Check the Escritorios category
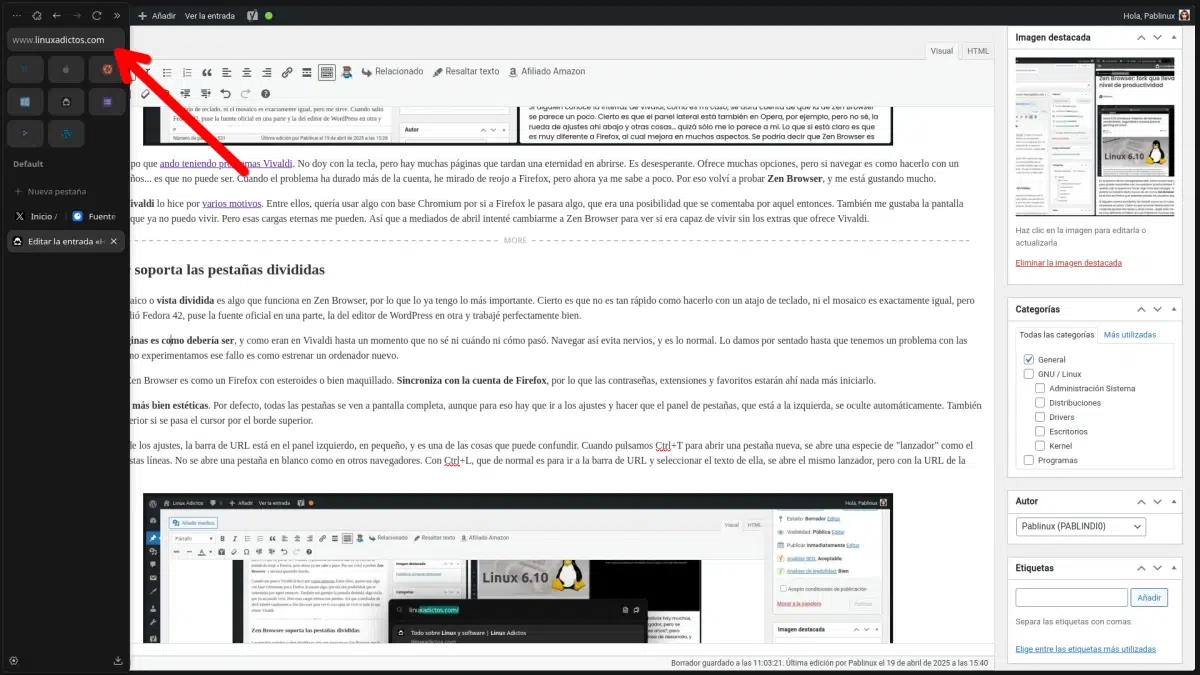 coord(1040,431)
